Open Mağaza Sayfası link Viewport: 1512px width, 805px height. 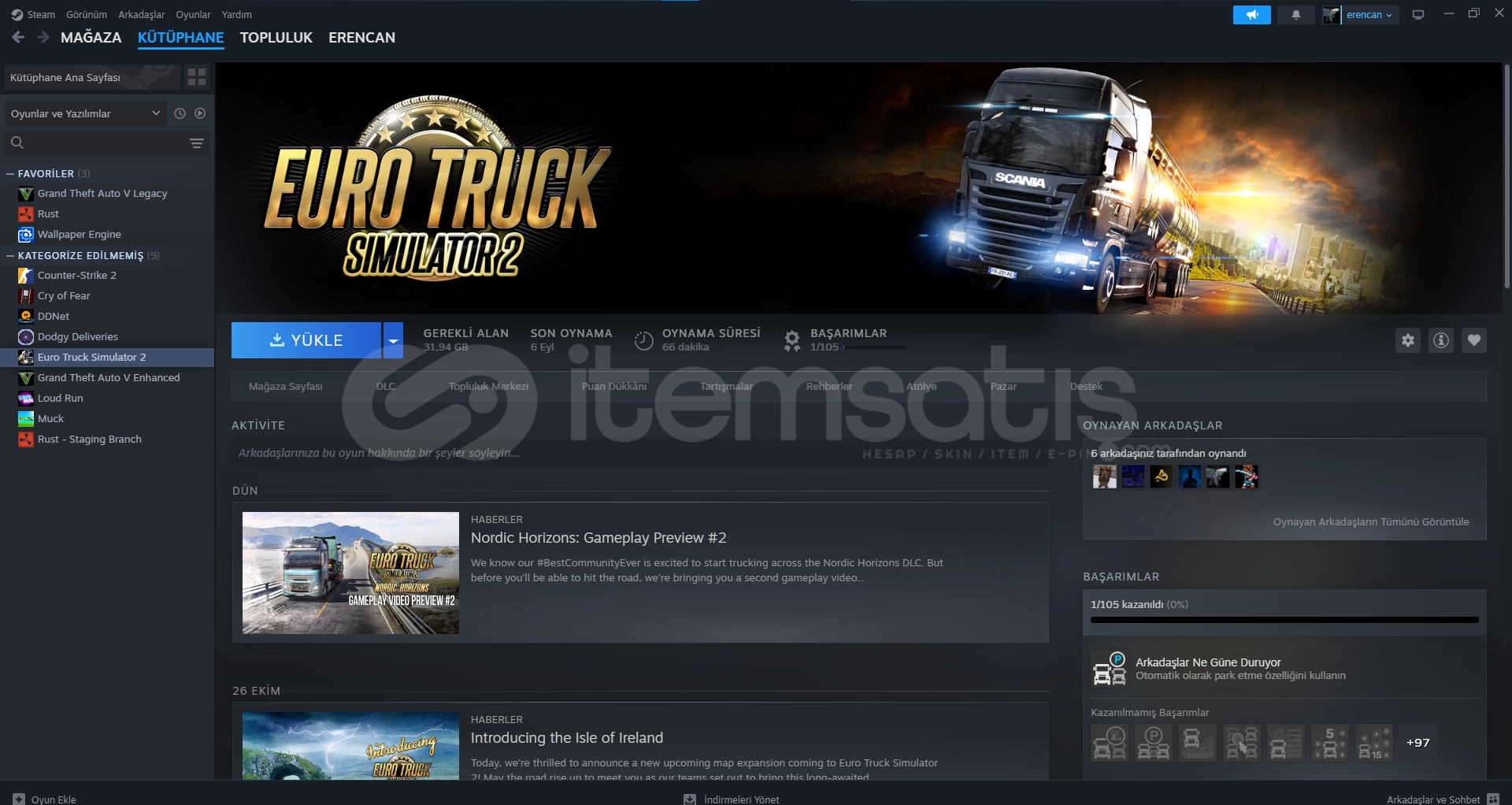(x=286, y=387)
